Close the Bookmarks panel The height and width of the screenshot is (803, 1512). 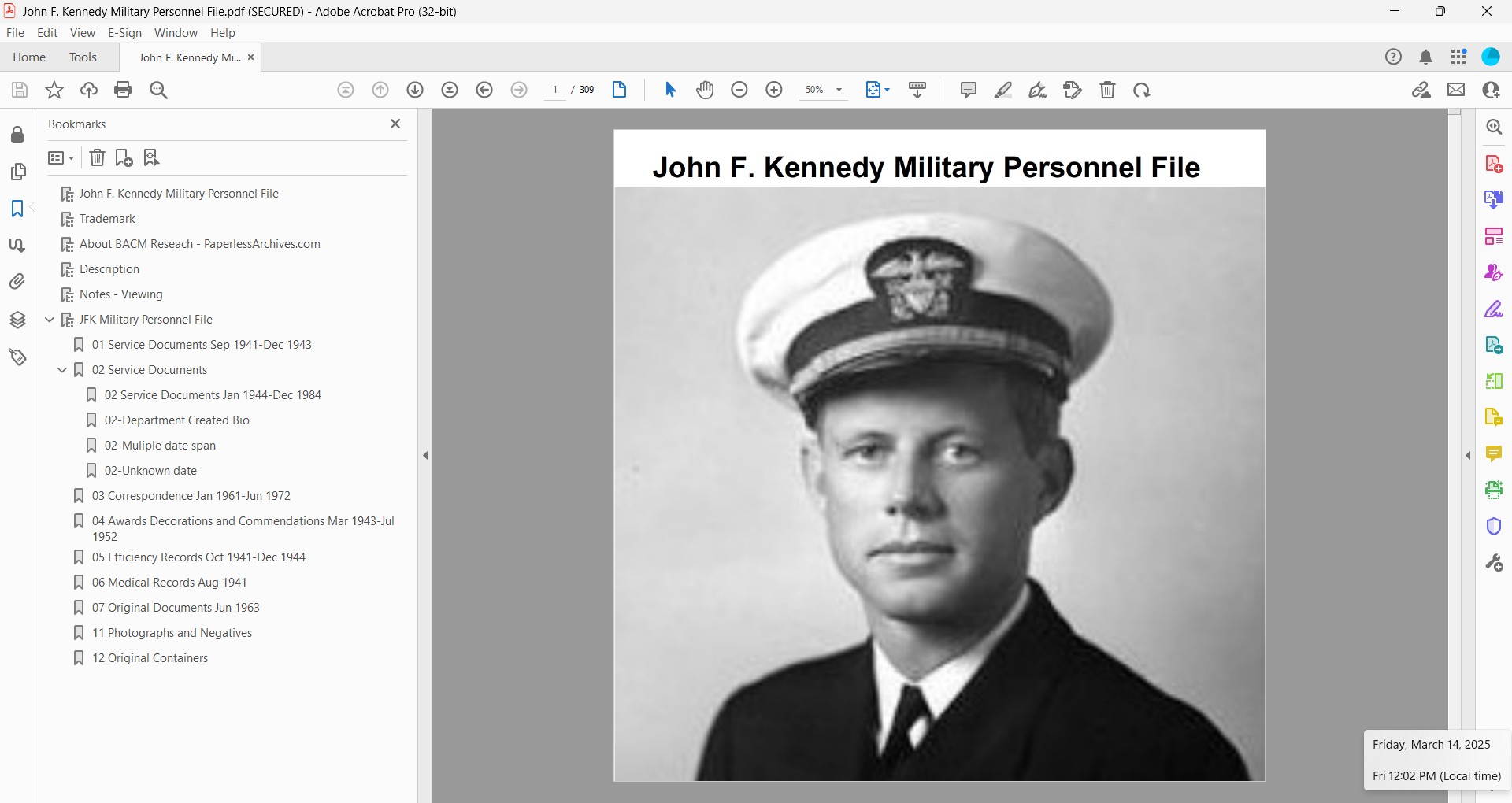click(x=395, y=124)
